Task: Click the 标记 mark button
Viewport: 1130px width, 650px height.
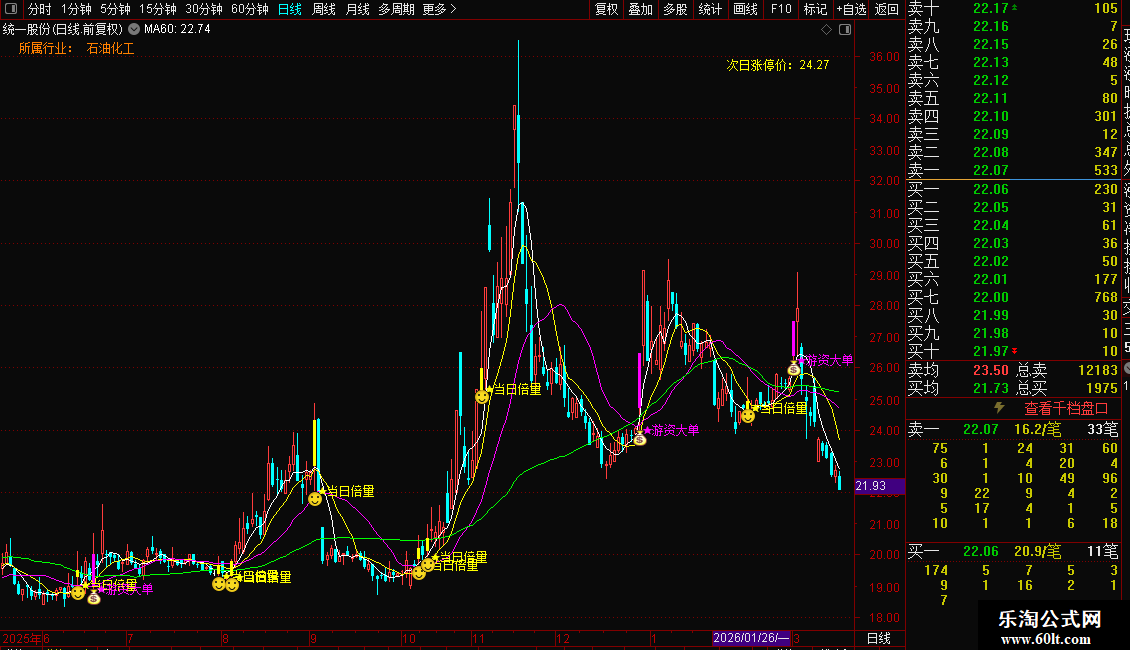Action: pos(815,9)
